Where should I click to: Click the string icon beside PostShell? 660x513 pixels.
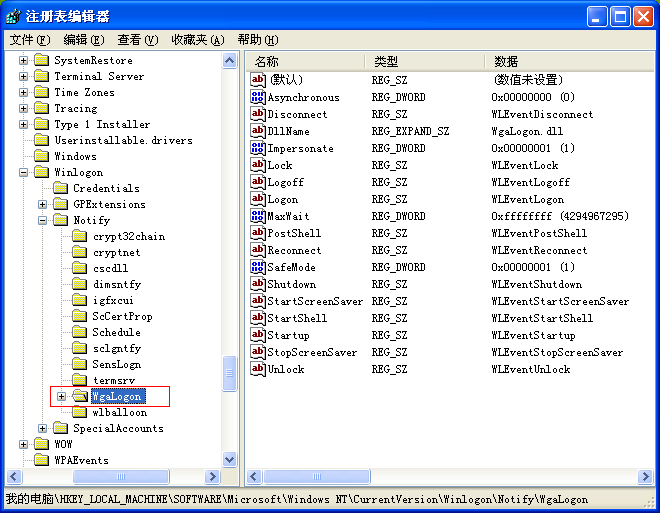[258, 233]
